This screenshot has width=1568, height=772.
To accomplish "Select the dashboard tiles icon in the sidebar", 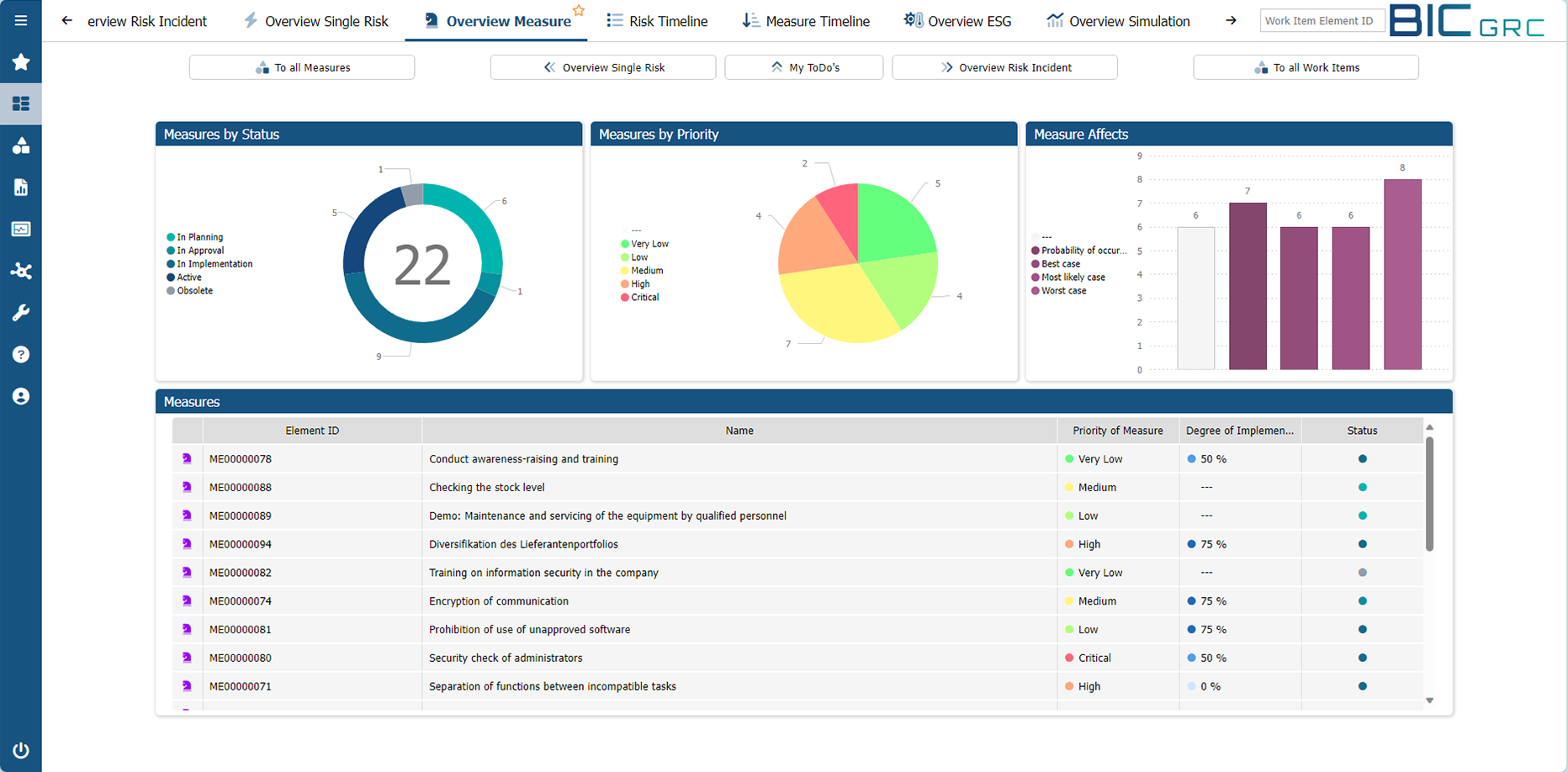I will 21,103.
